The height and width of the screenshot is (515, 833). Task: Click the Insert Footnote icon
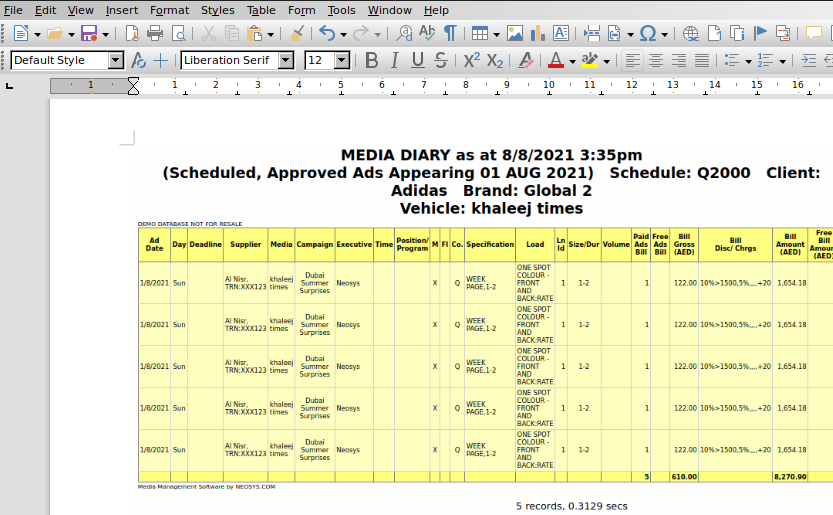pyautogui.click(x=715, y=33)
